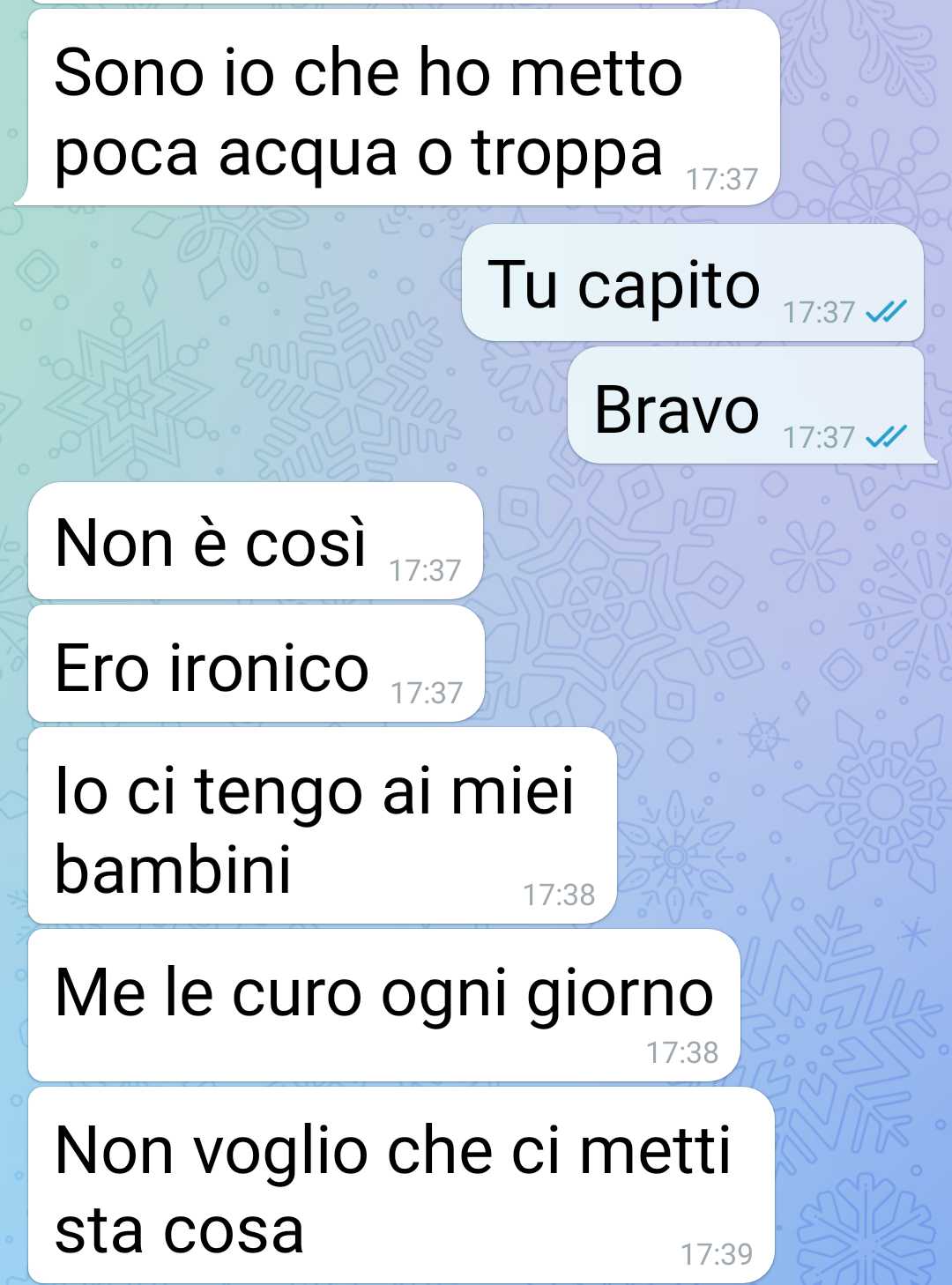Tap the double-check read receipt on 'Bravo'

[886, 436]
